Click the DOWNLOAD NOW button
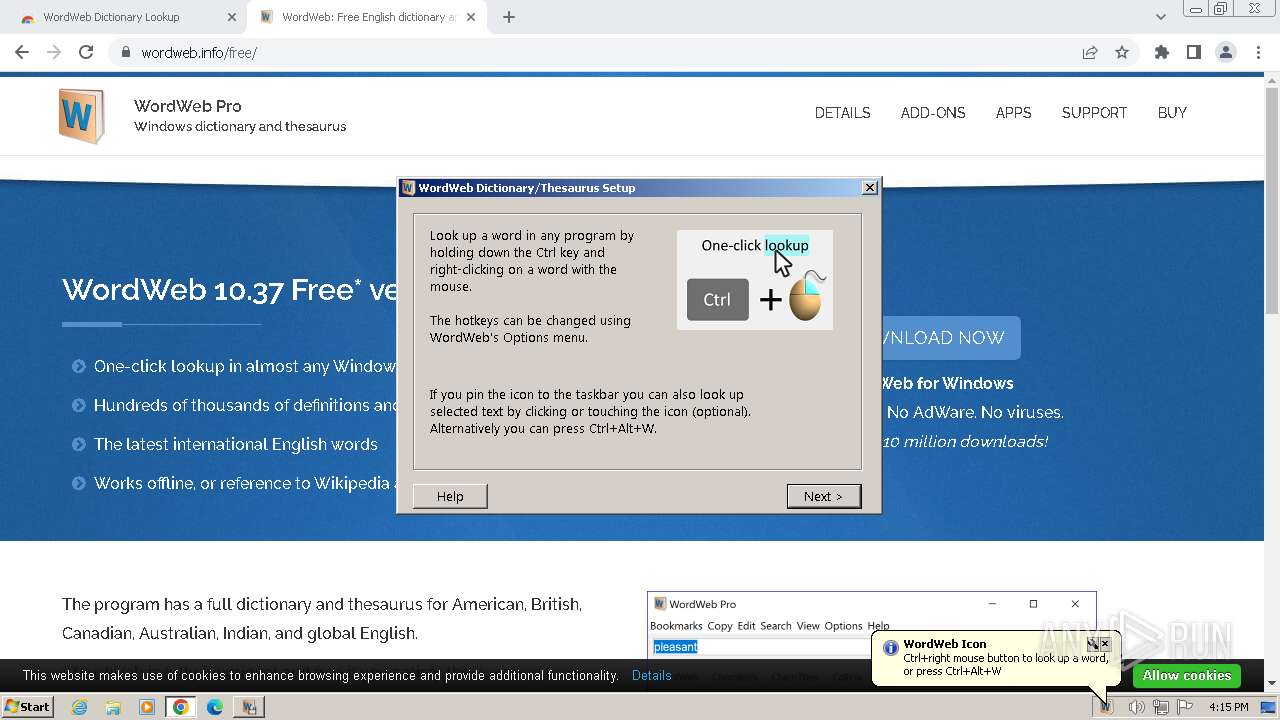 tap(950, 338)
